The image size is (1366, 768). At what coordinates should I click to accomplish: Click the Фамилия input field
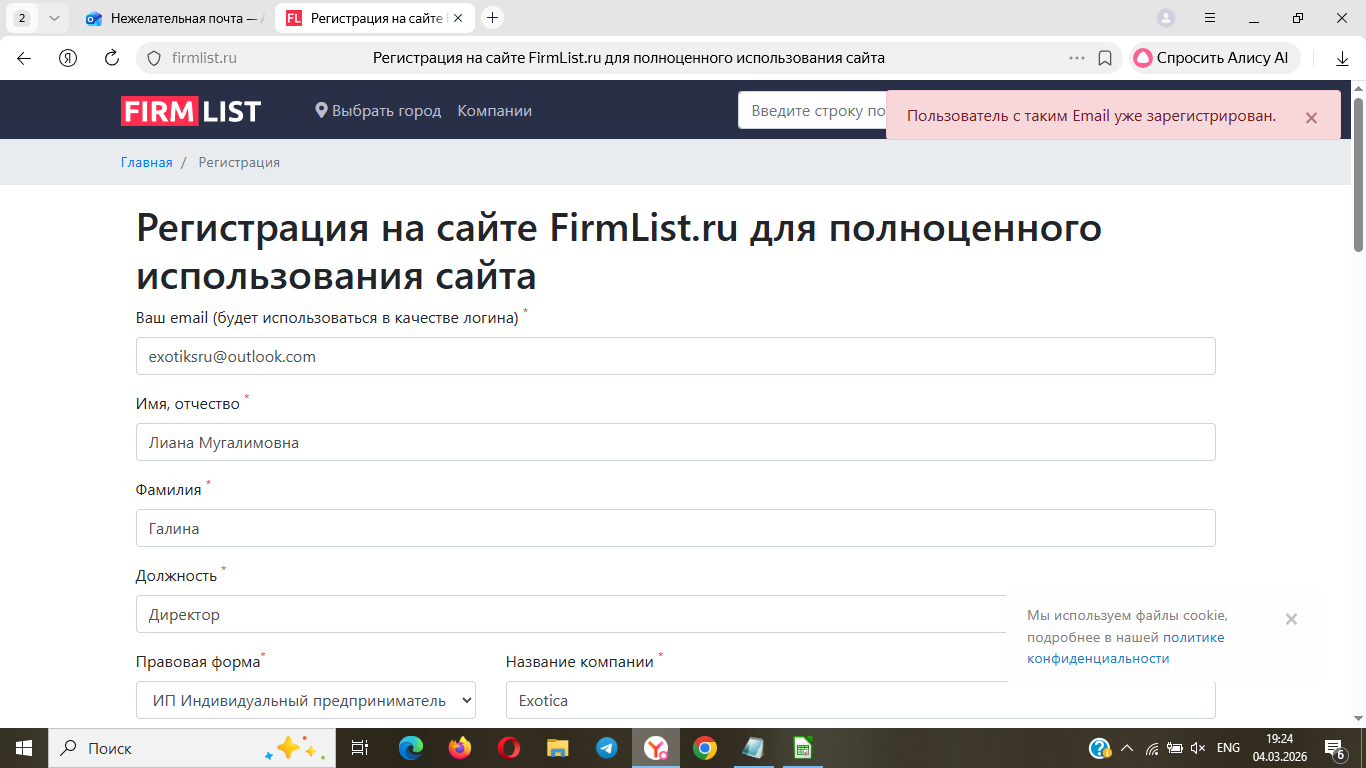click(676, 528)
